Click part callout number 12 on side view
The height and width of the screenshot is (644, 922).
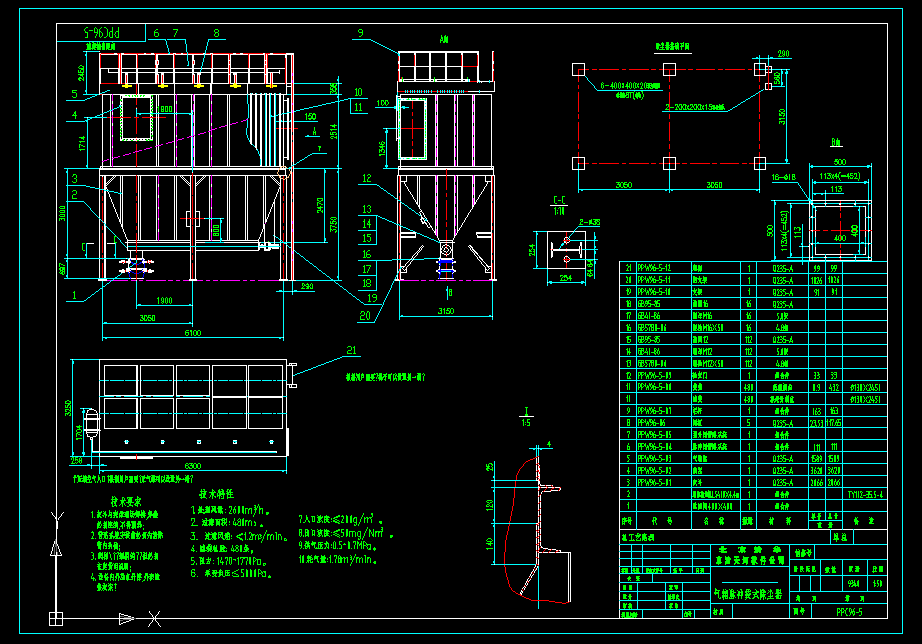(x=367, y=177)
